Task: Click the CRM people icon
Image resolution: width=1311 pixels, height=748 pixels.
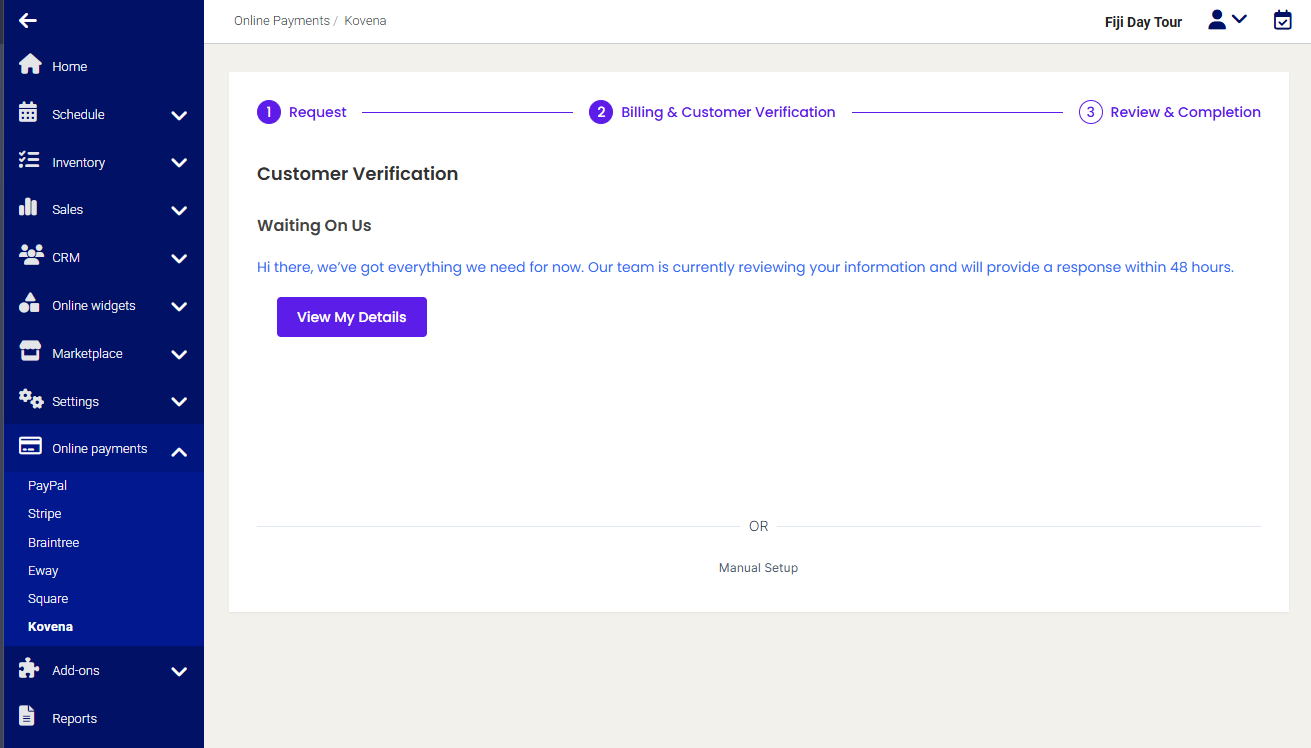Action: (31, 254)
